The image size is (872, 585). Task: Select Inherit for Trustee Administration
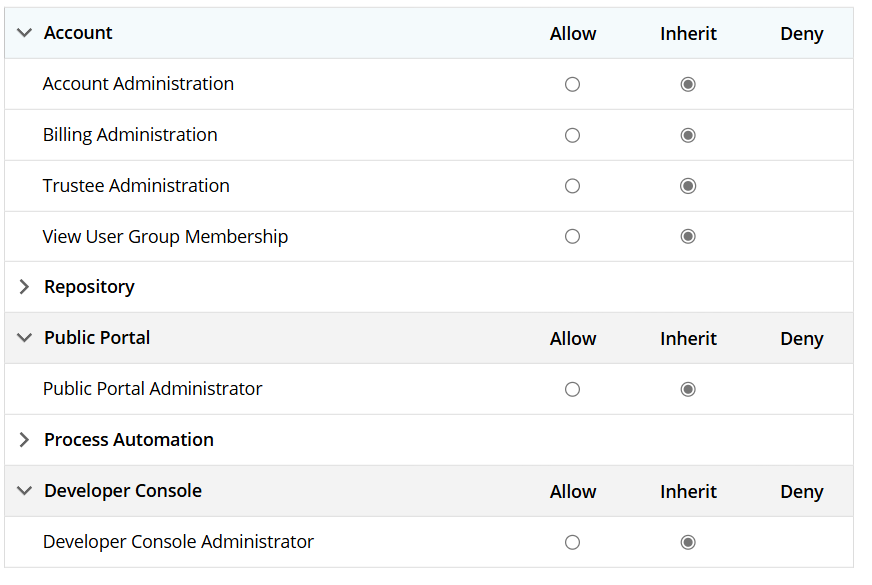point(688,186)
